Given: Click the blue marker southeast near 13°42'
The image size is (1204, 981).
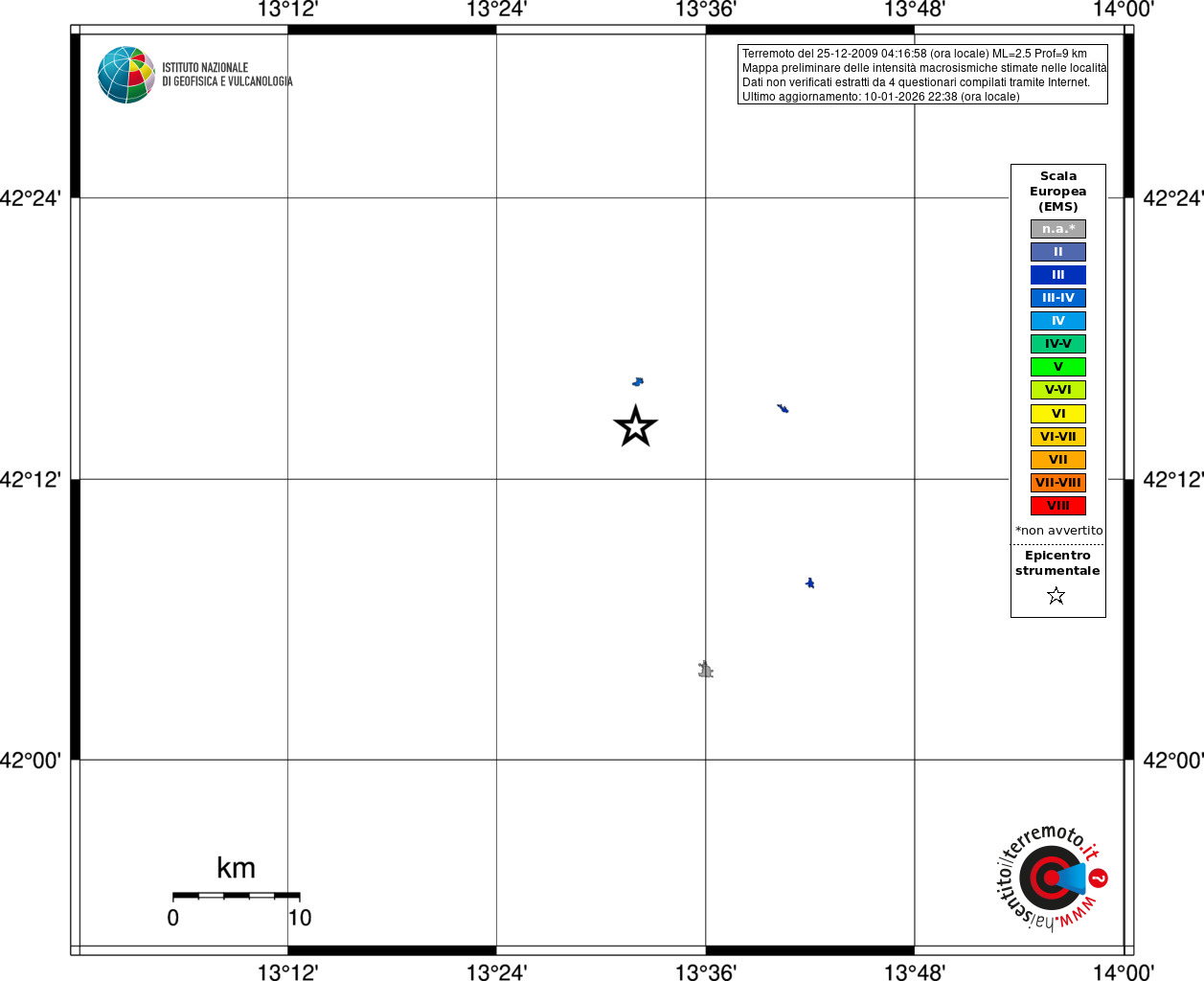Looking at the screenshot, I should pos(810,582).
